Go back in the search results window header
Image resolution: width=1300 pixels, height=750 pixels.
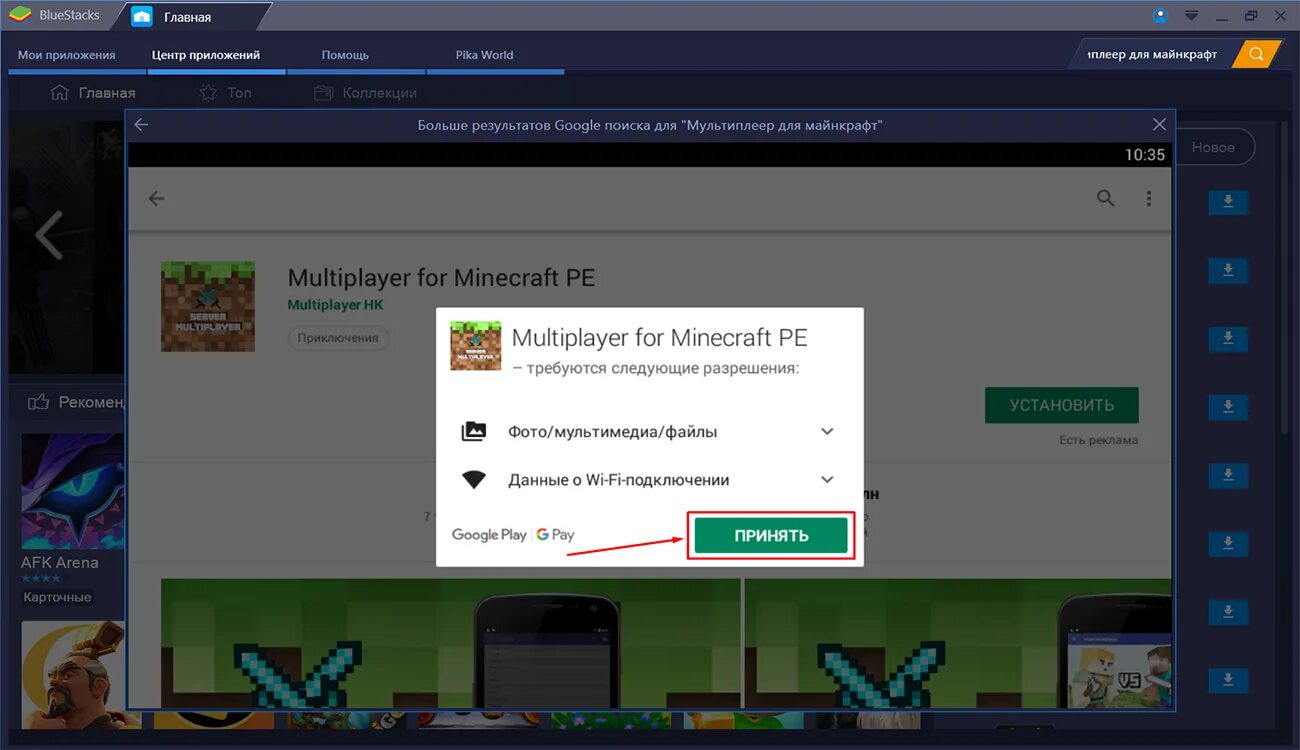[141, 125]
